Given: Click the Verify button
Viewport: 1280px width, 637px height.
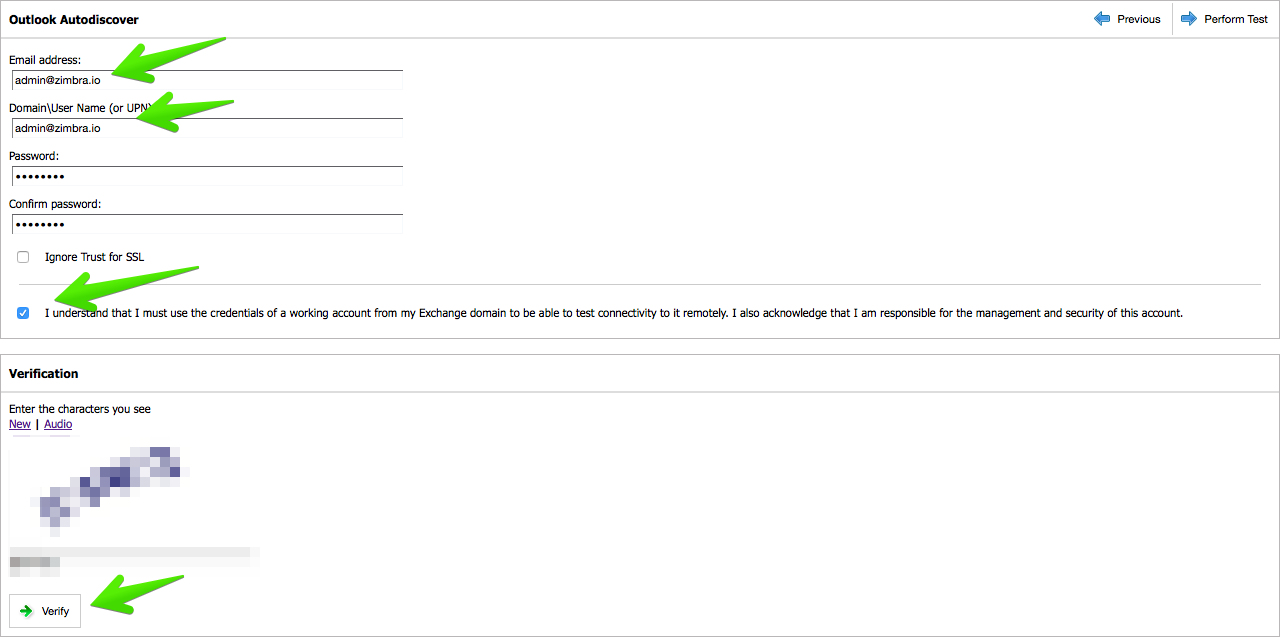Looking at the screenshot, I should click(45, 611).
